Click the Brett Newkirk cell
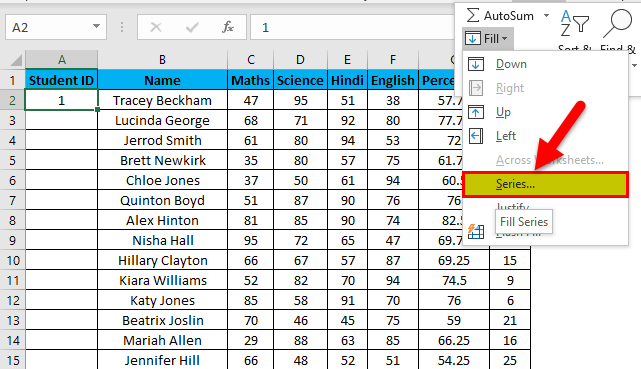 [x=162, y=160]
